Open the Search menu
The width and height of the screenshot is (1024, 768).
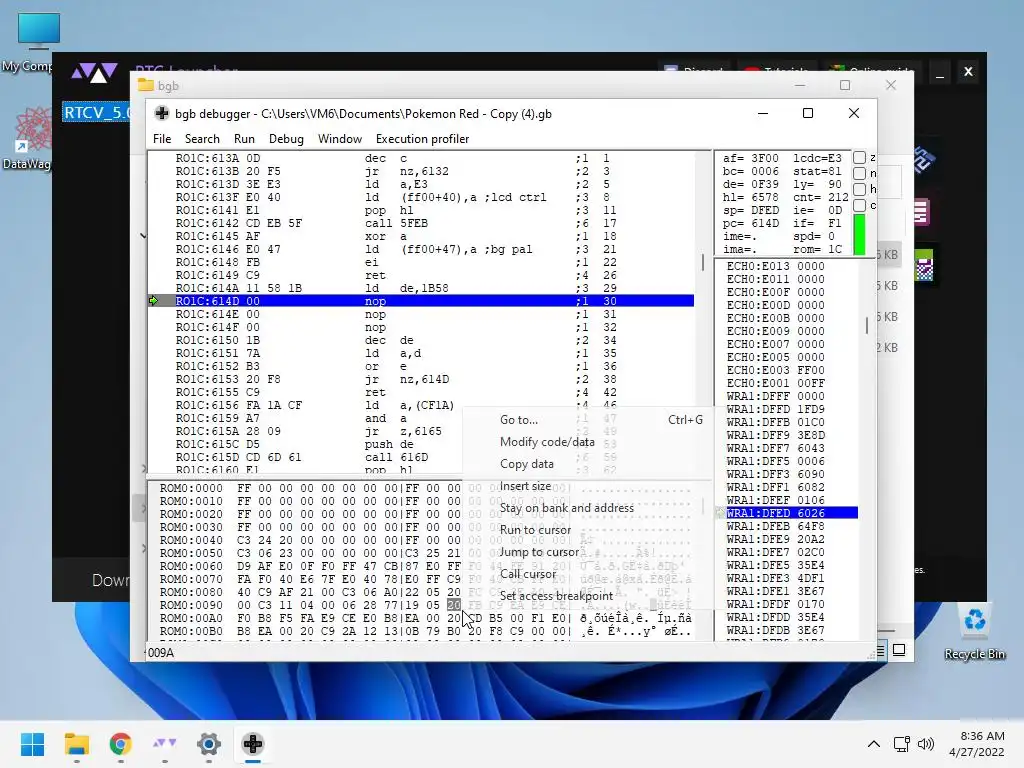202,139
